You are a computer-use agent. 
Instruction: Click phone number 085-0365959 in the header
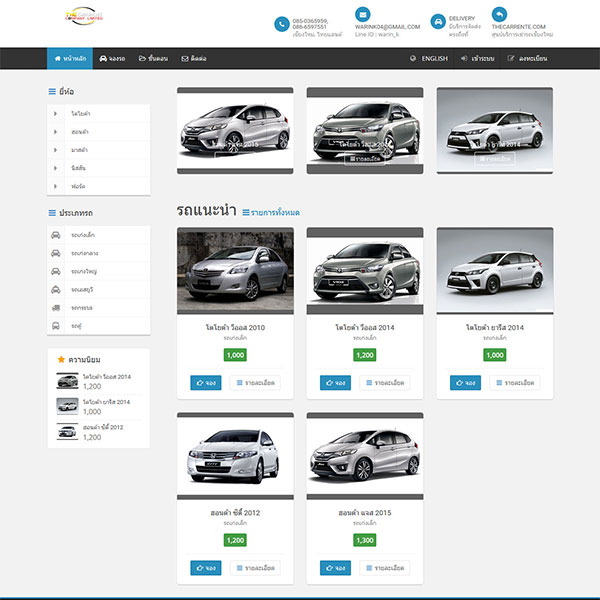click(310, 21)
